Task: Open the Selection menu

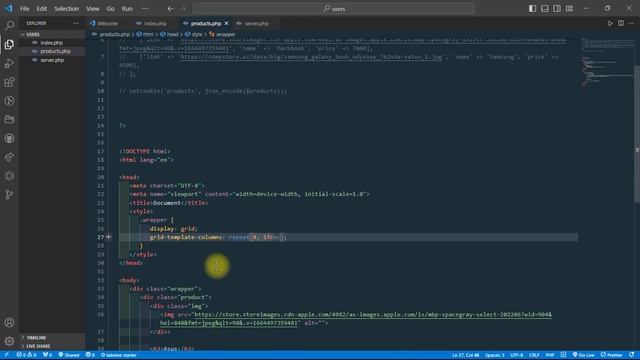Action: pos(67,9)
